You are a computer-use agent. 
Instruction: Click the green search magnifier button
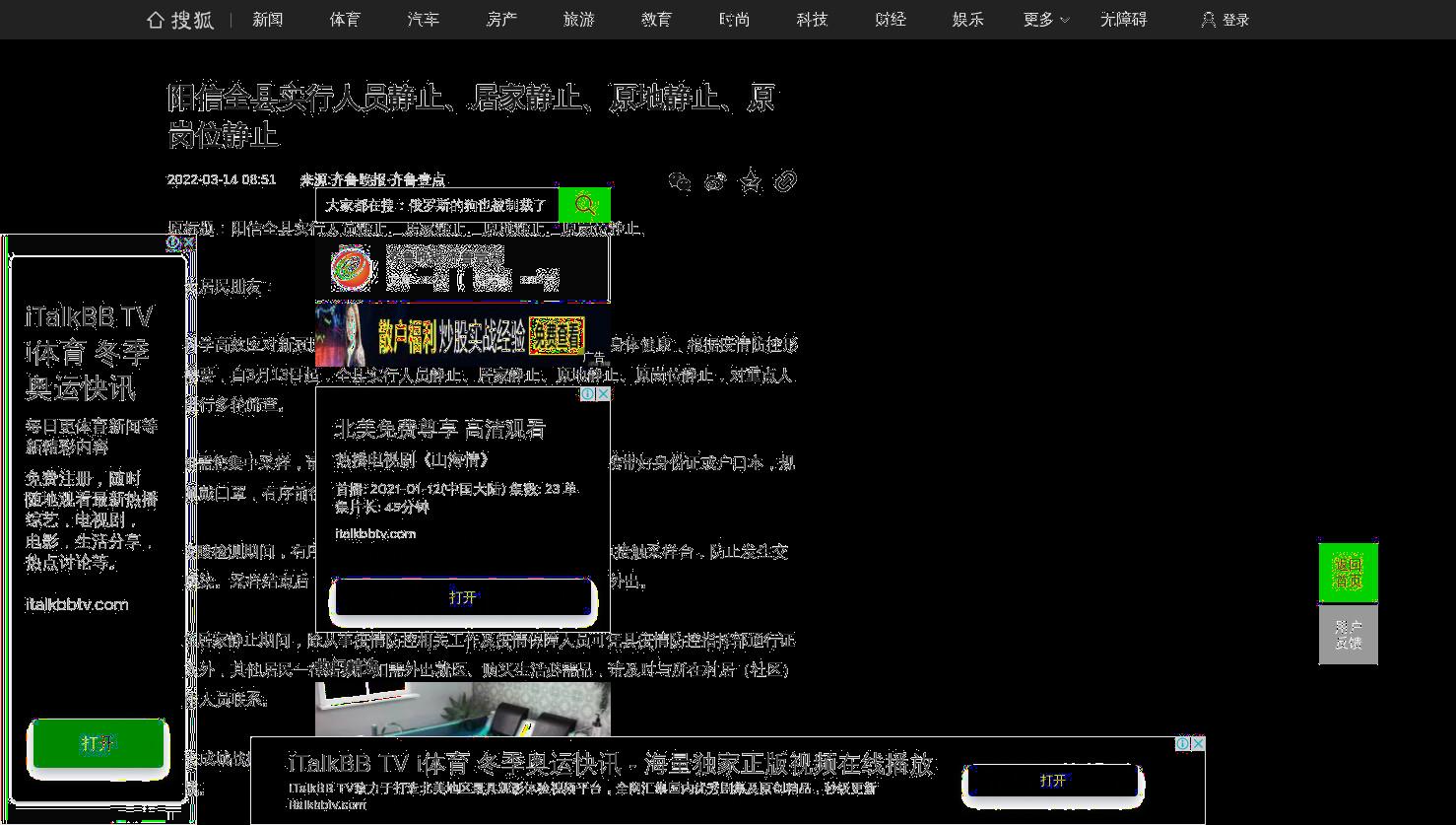point(585,205)
